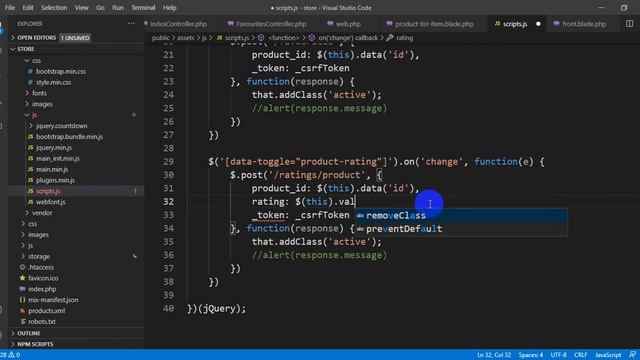Open the Help menu
The height and width of the screenshot is (360, 640).
169,8
